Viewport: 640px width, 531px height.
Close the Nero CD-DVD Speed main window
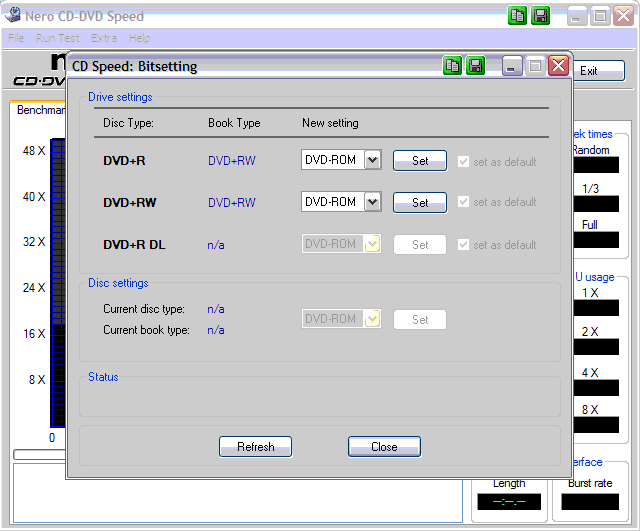click(624, 16)
